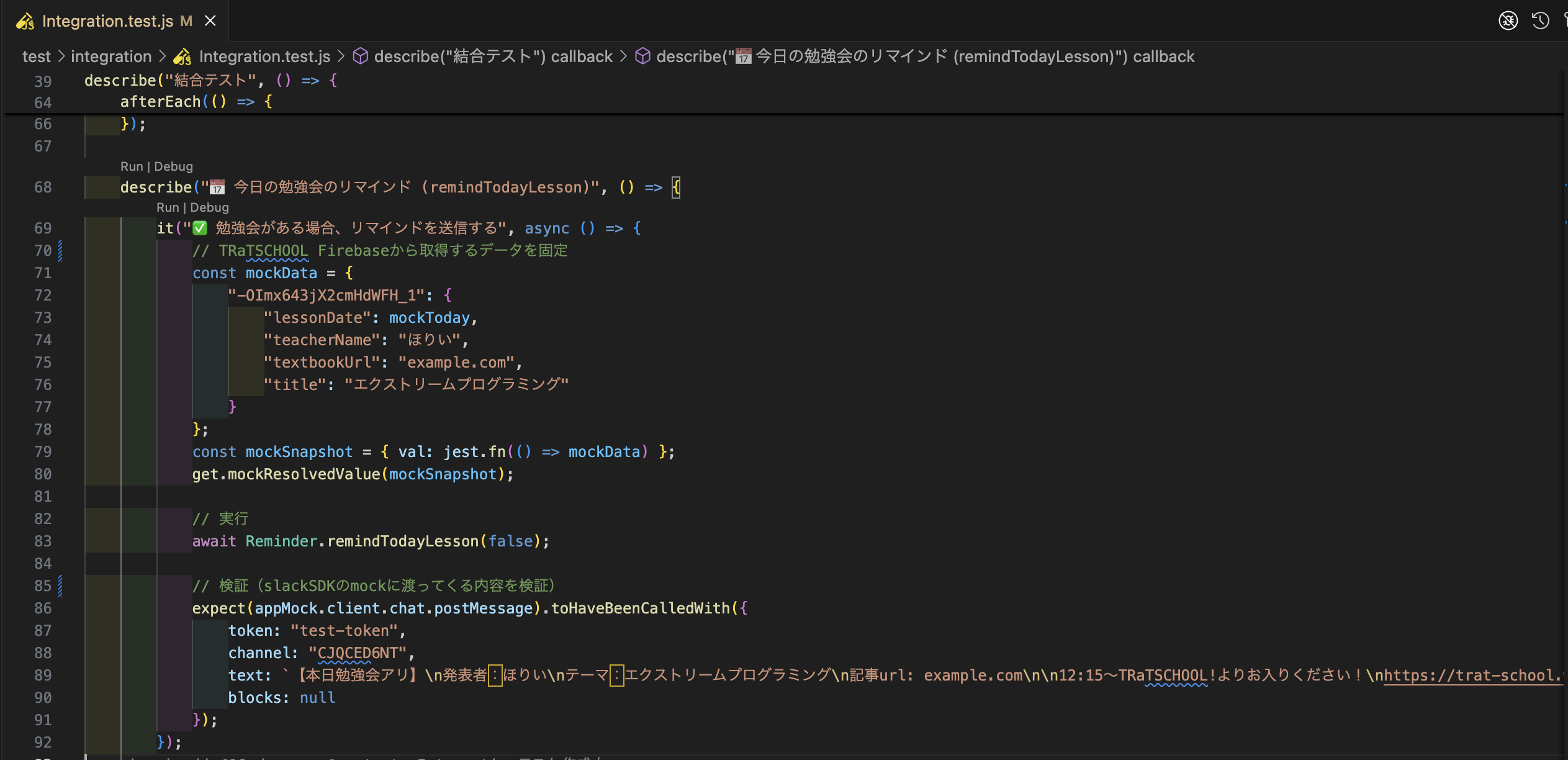The image size is (1568, 760).
Task: Click the disabled-bug debug icon in editor toolbar
Action: pos(1508,20)
